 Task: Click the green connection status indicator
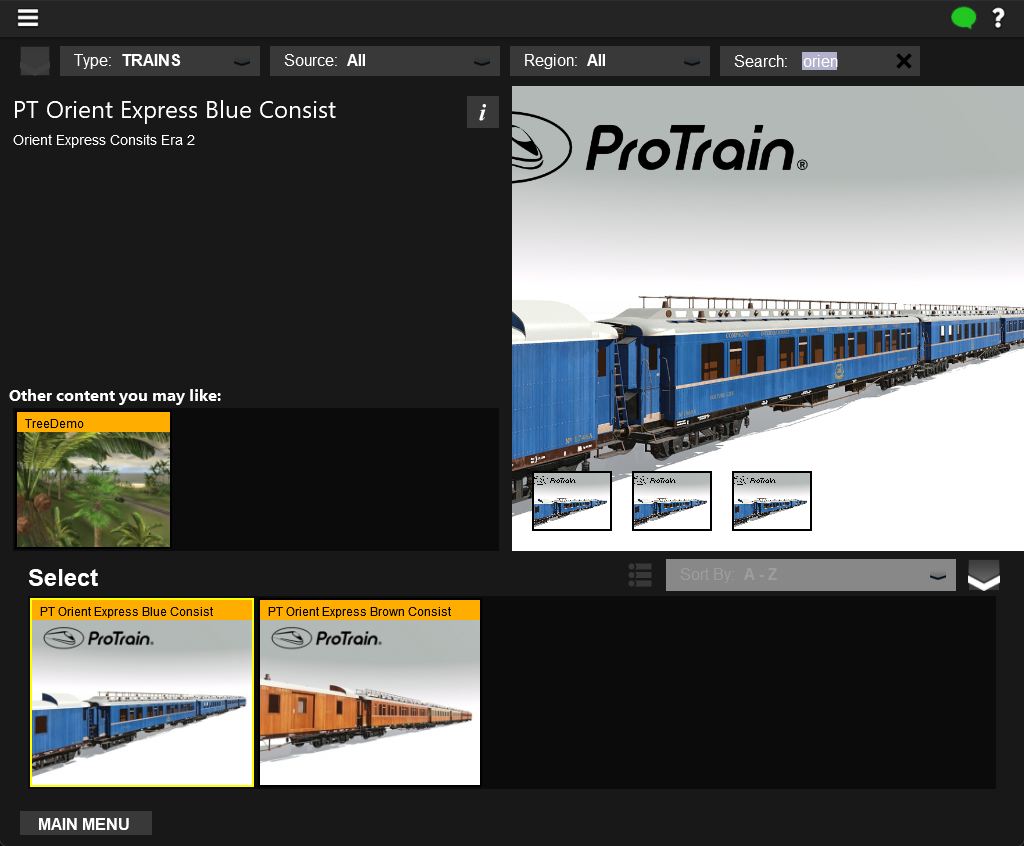(x=963, y=17)
